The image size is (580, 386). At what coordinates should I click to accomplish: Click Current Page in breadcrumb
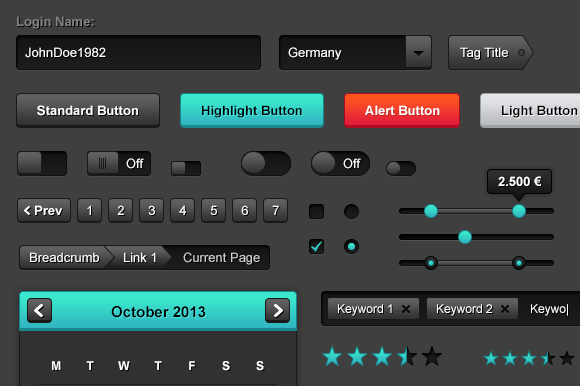pyautogui.click(x=222, y=257)
